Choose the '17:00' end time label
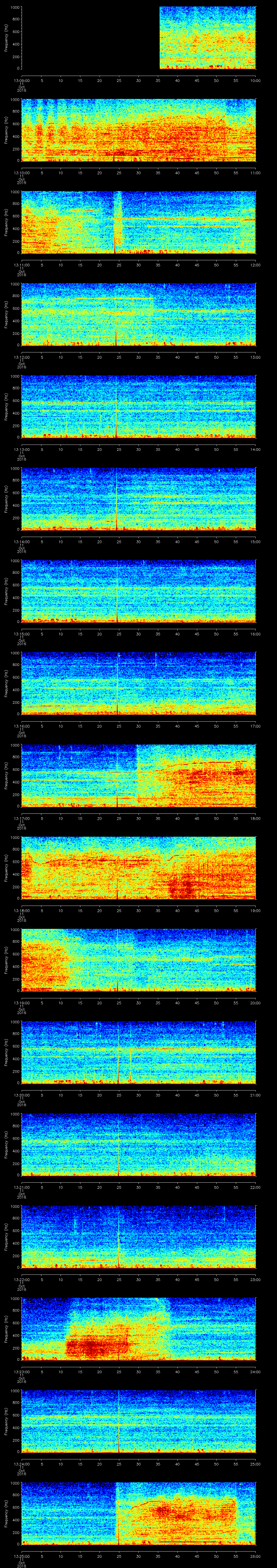Viewport: 277px width, 1568px height. (x=256, y=726)
